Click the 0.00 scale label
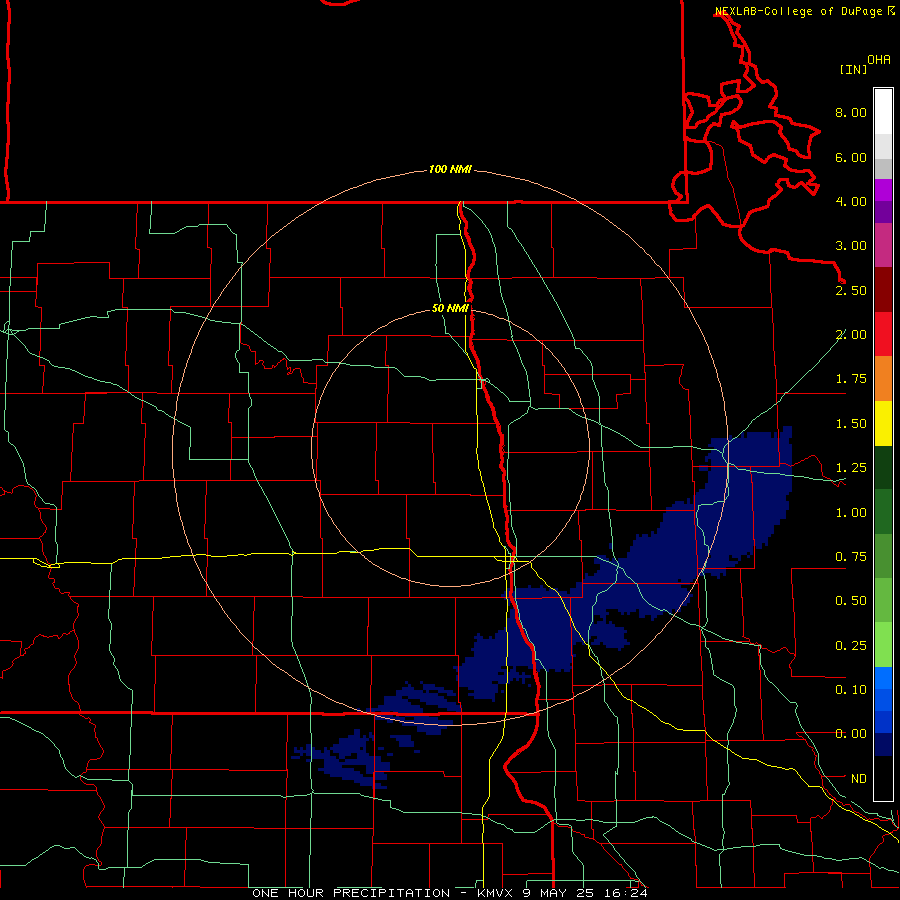This screenshot has height=900, width=900. click(851, 734)
